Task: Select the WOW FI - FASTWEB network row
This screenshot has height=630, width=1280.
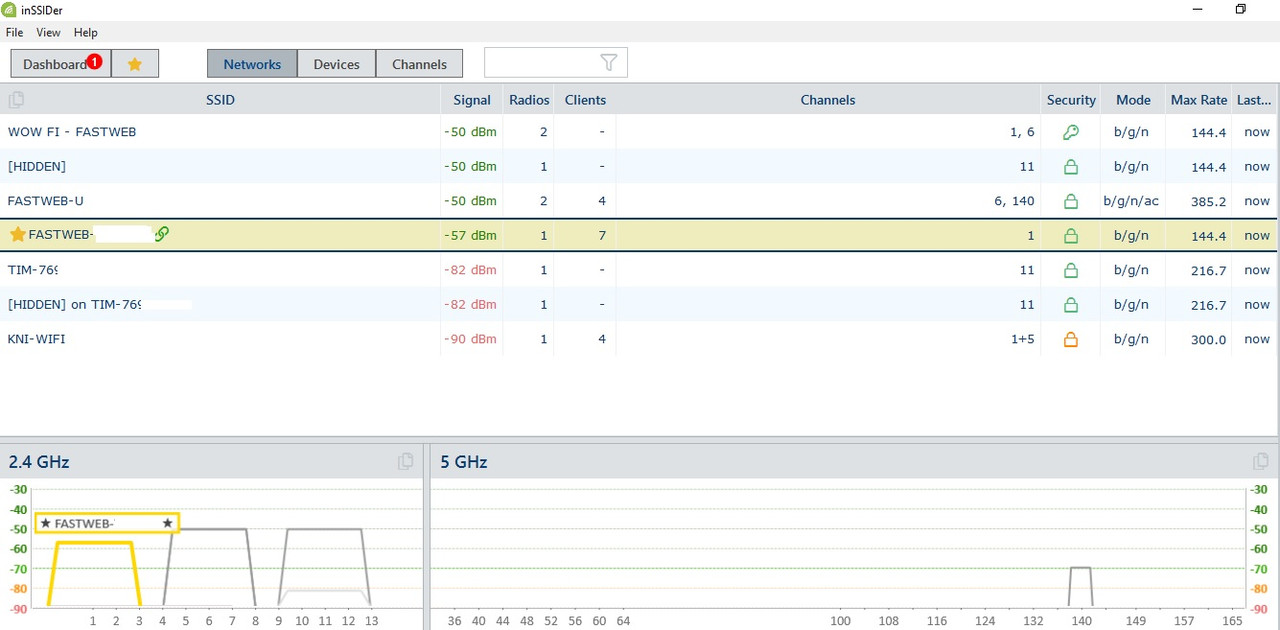Action: 638,132
